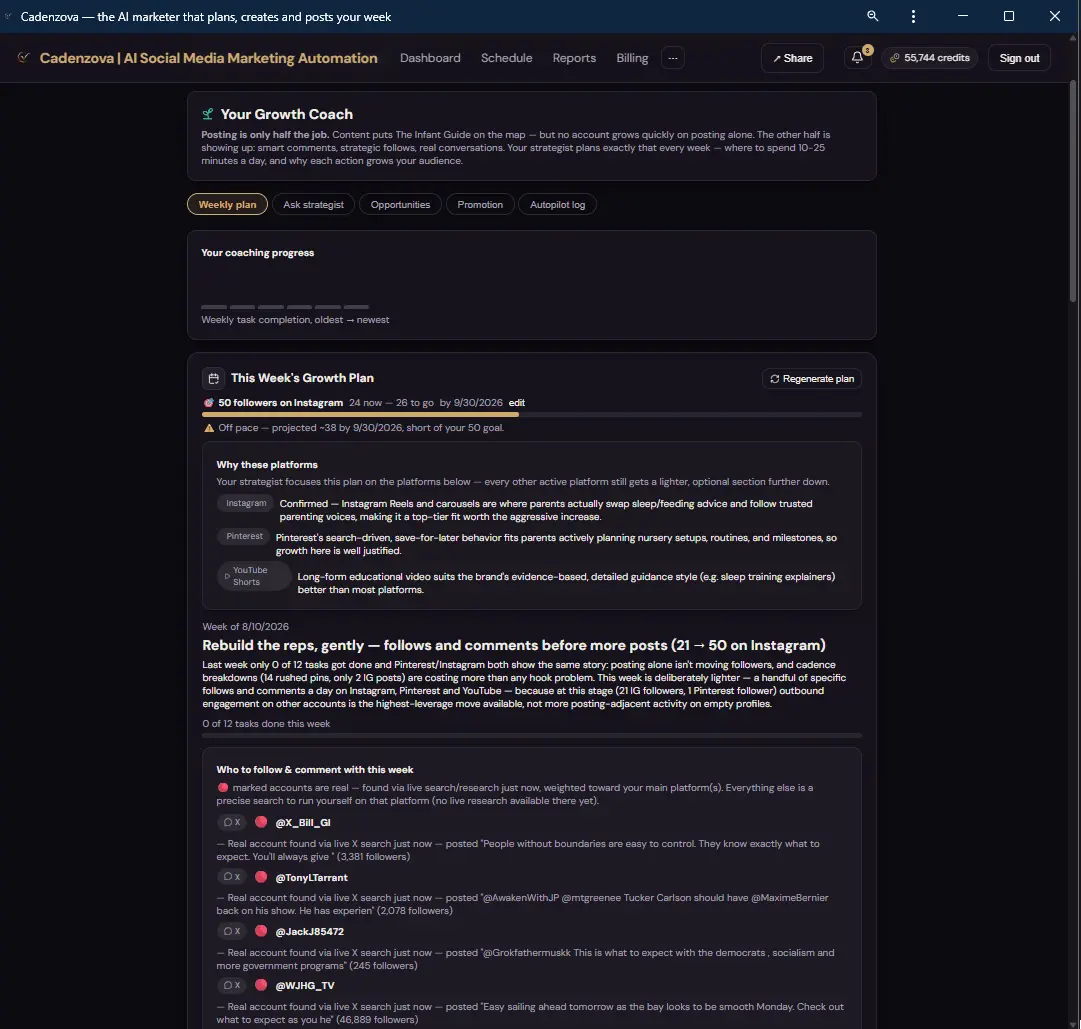Open the three-dot window menu
Image resolution: width=1081 pixels, height=1029 pixels.
[x=913, y=17]
